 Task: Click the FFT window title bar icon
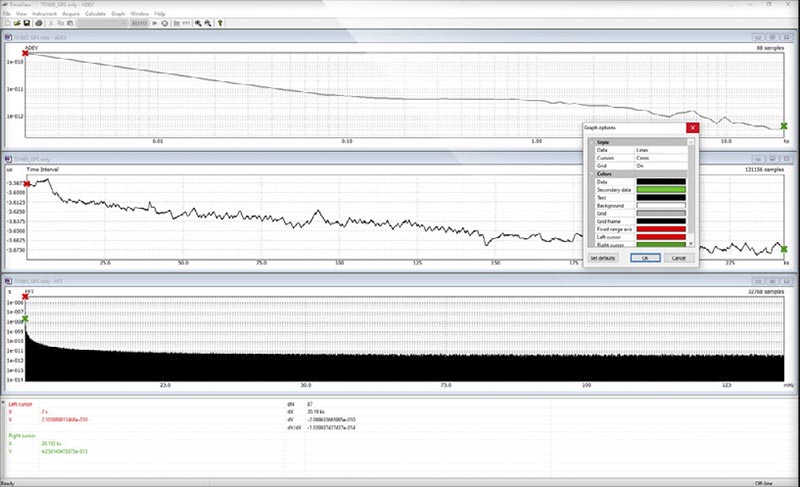click(x=8, y=281)
